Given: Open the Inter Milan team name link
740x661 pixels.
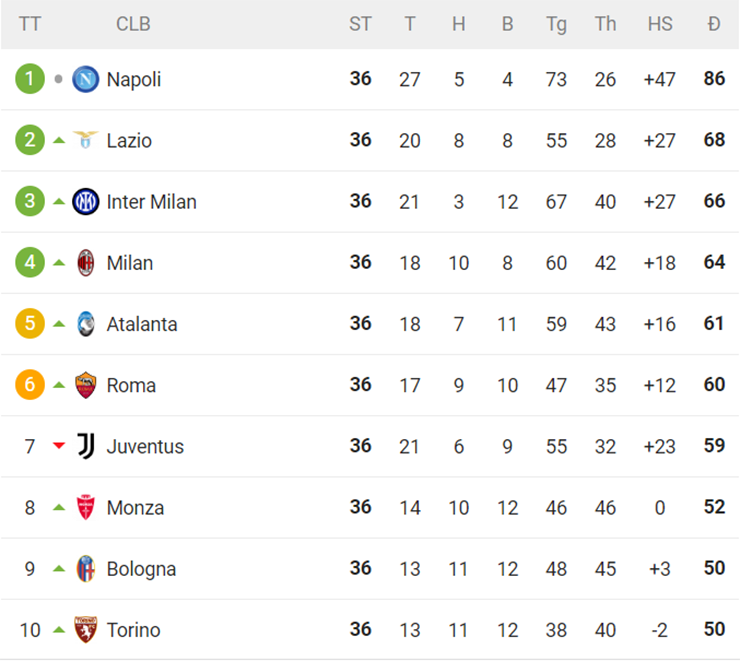Looking at the screenshot, I should coord(151,202).
